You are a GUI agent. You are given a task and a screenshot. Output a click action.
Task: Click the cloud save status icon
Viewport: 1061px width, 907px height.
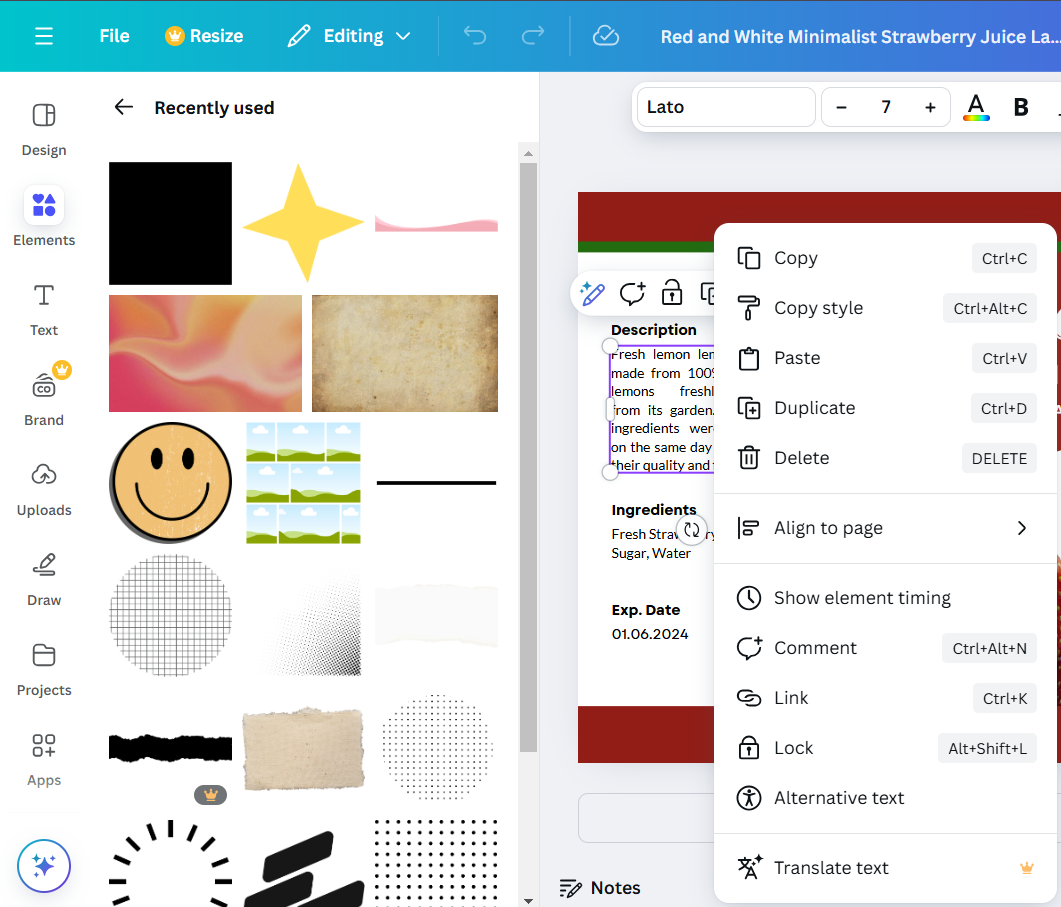click(x=606, y=36)
